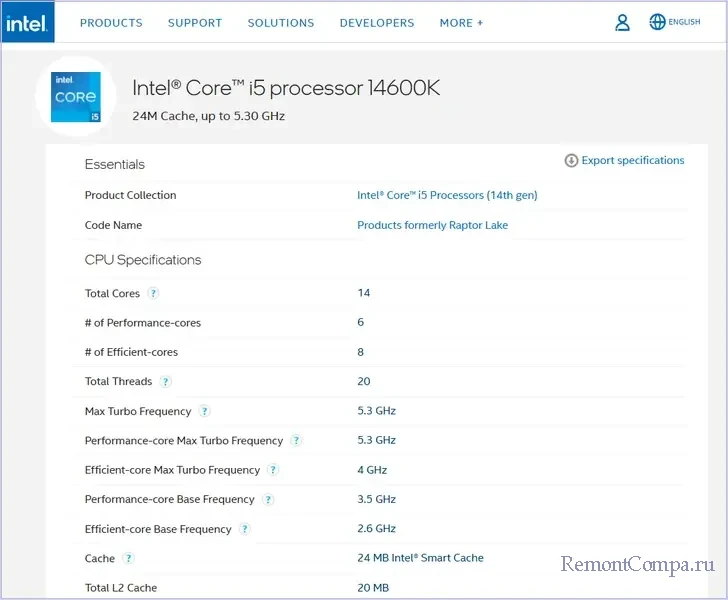Click the globe language icon
This screenshot has width=728, height=600.
[x=657, y=22]
